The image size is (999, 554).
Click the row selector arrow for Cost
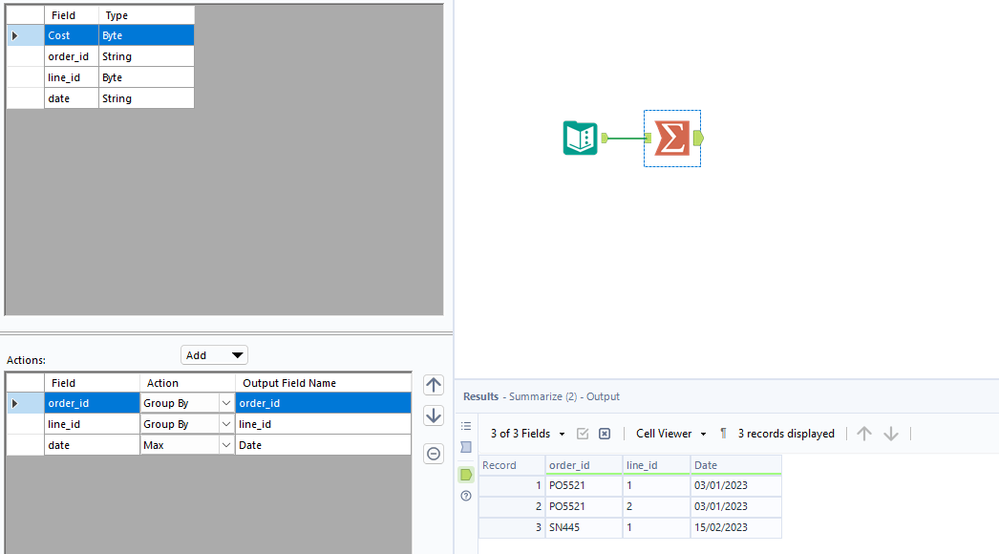25,36
